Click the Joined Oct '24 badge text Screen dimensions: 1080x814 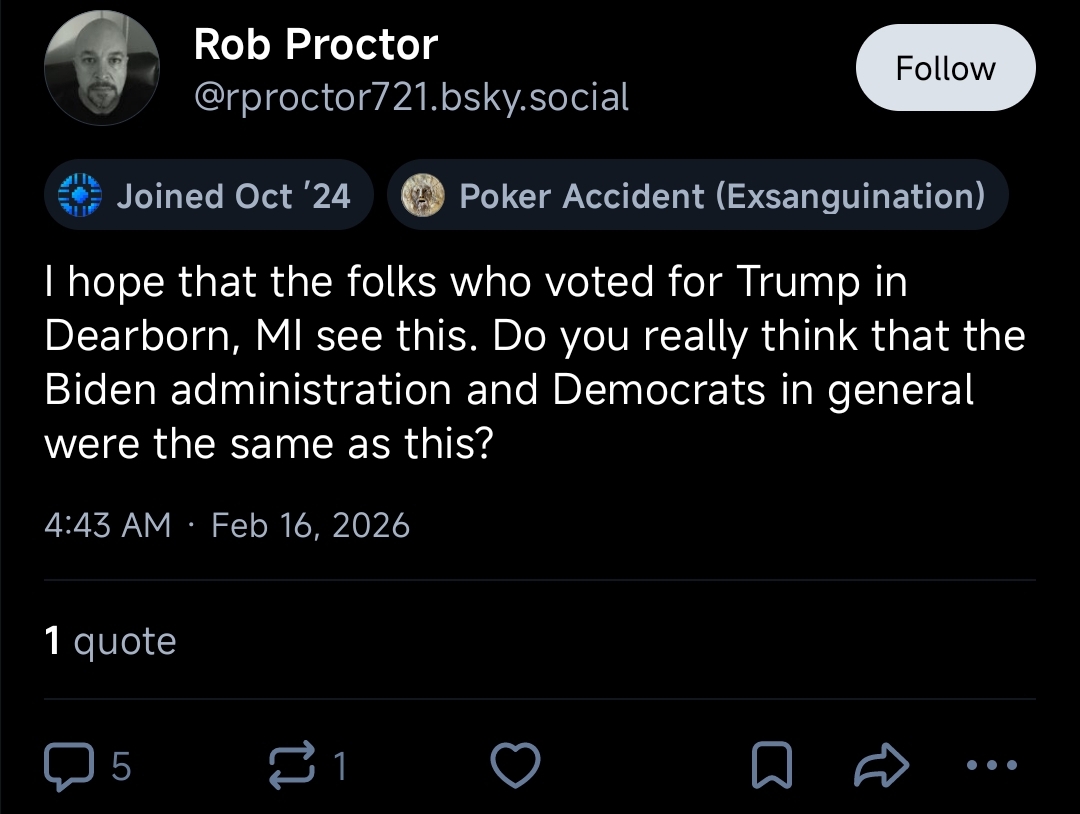click(x=233, y=195)
